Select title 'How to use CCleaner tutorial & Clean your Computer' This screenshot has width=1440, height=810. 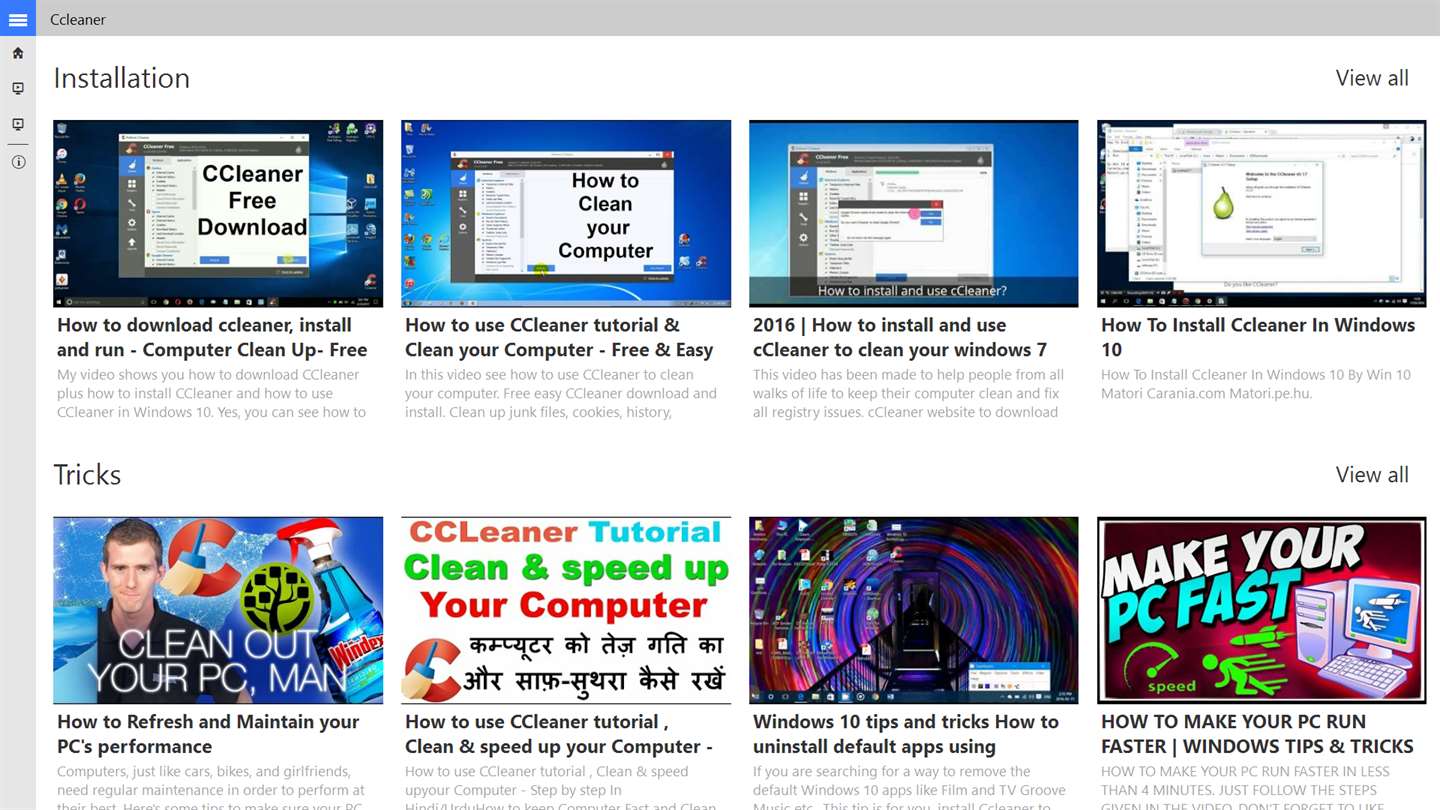coord(559,337)
